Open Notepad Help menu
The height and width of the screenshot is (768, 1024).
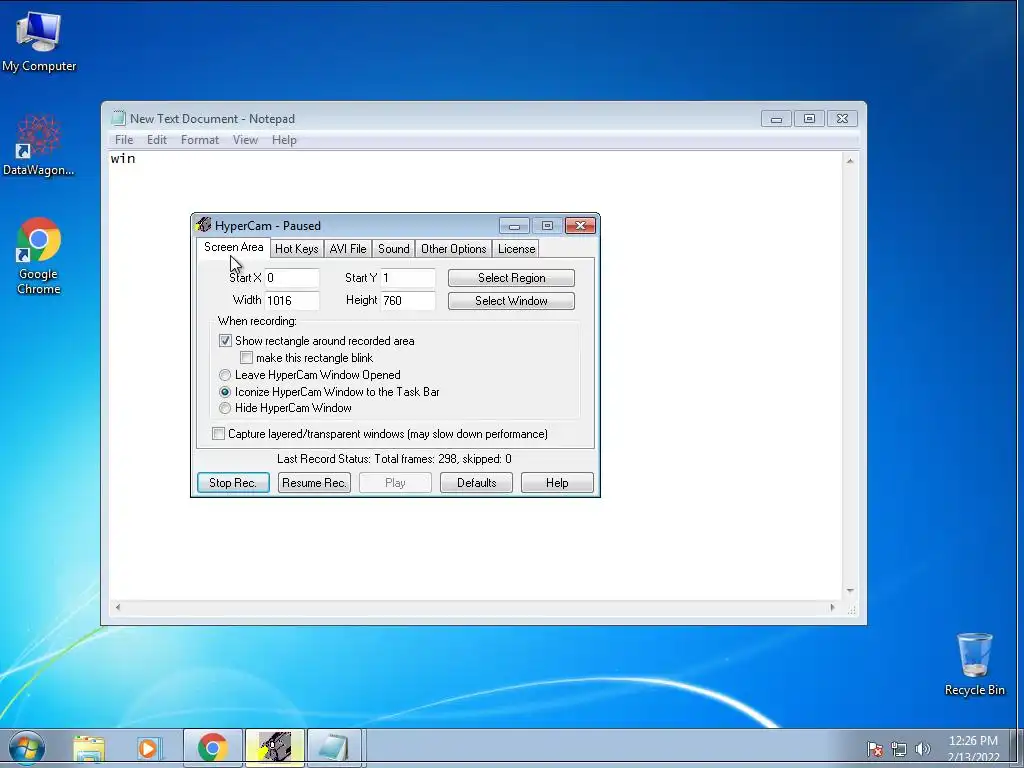[284, 140]
